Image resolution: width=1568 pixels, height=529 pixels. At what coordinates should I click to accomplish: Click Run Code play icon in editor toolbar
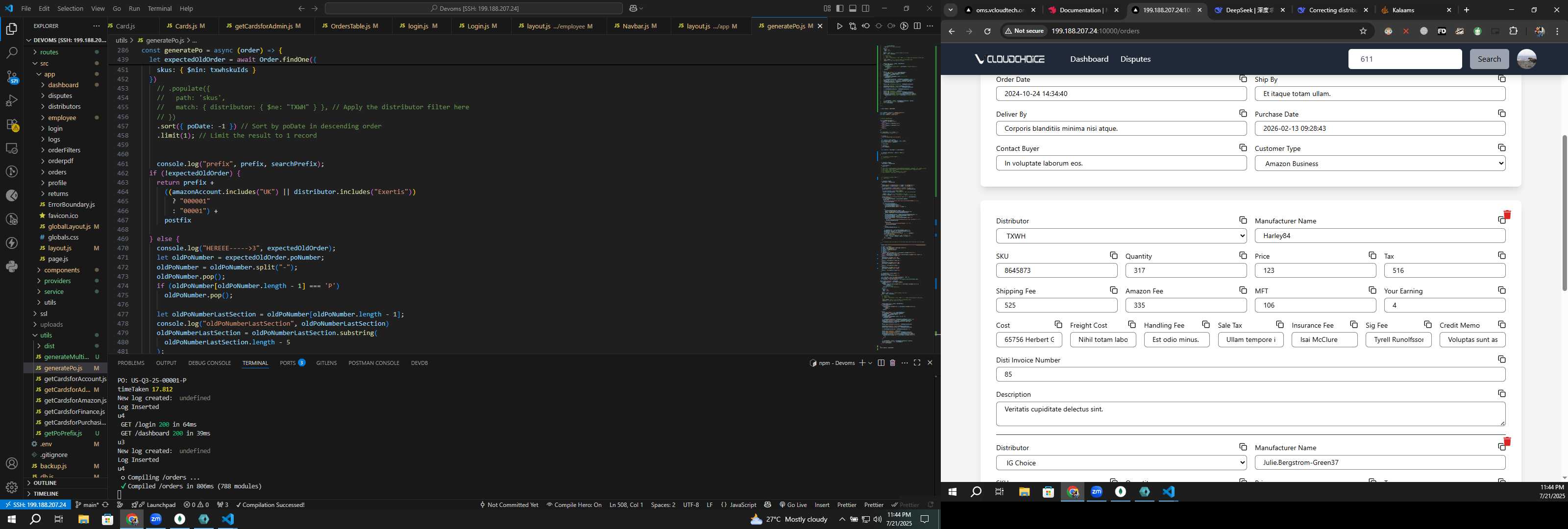[x=839, y=26]
